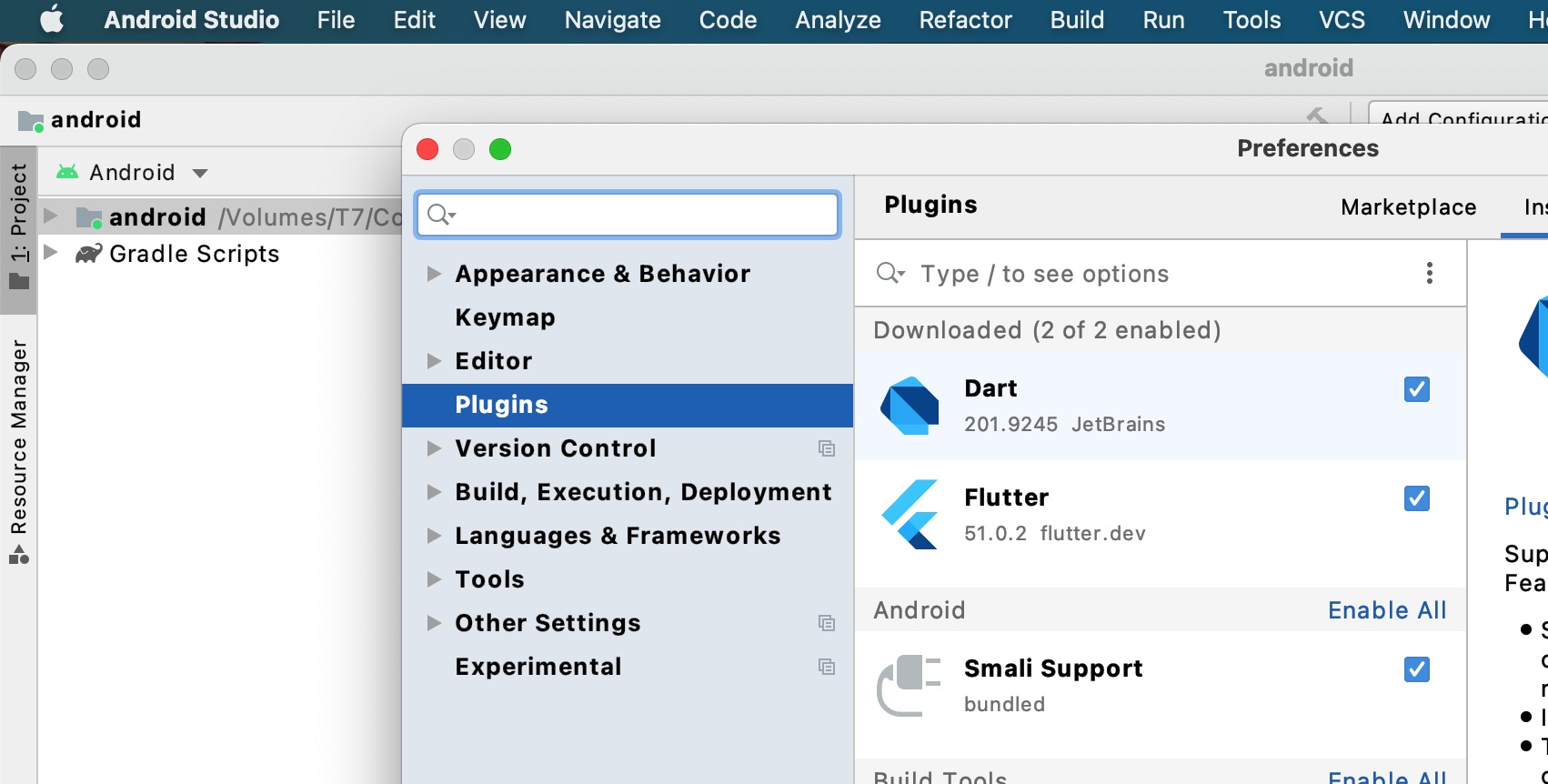Image resolution: width=1548 pixels, height=784 pixels.
Task: Disable the Dart plugin checkbox
Action: (1416, 389)
